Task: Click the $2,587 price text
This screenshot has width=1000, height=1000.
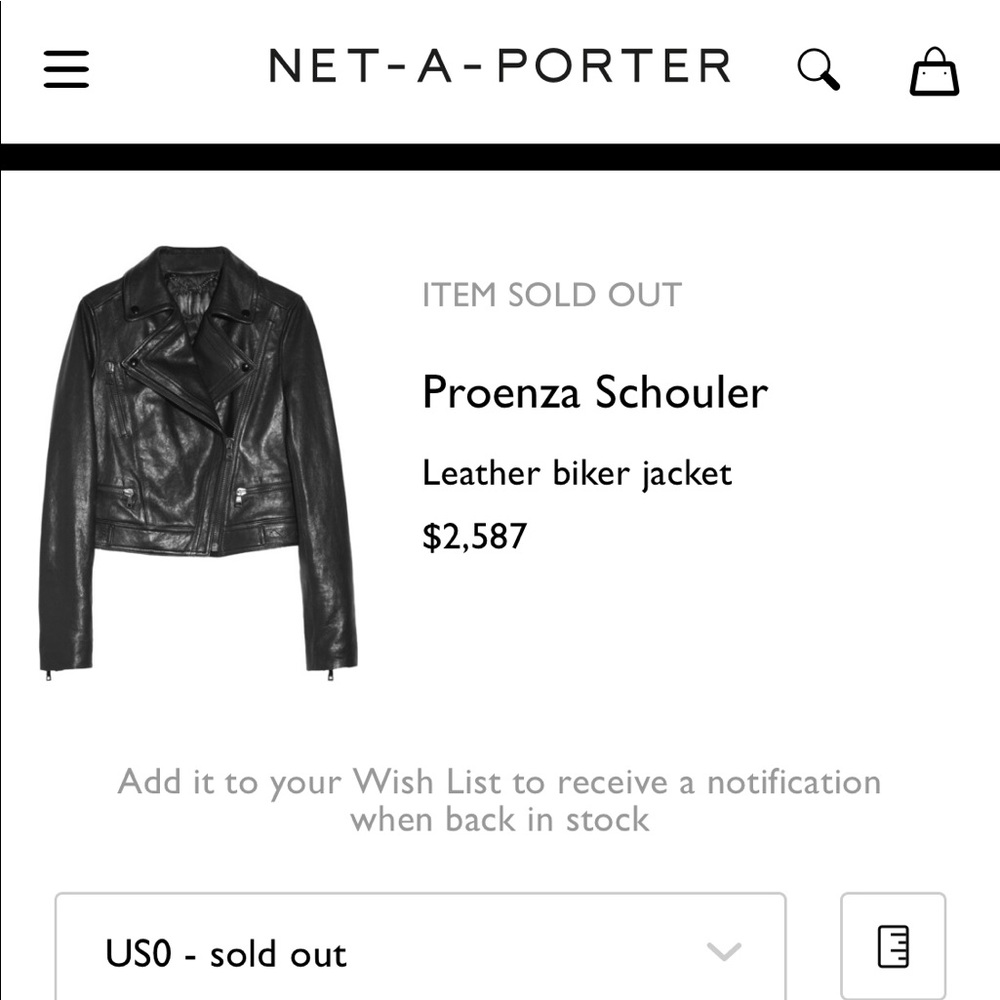Action: (476, 536)
